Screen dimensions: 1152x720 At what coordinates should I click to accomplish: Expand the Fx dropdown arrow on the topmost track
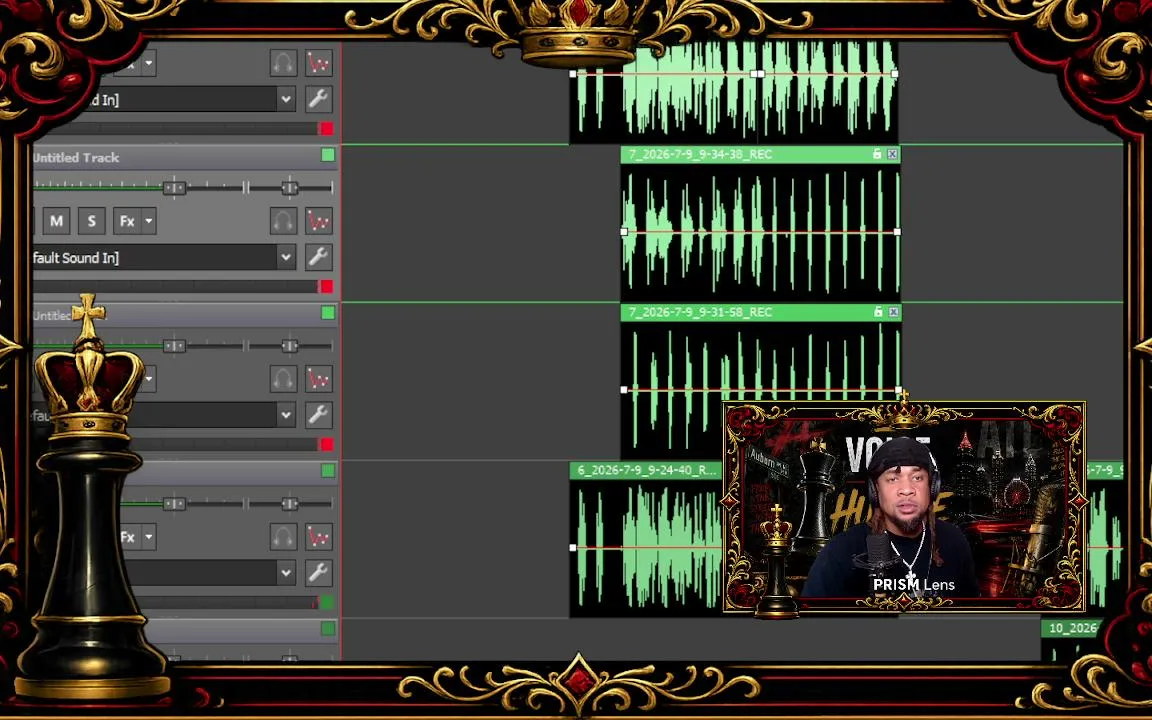(x=149, y=62)
